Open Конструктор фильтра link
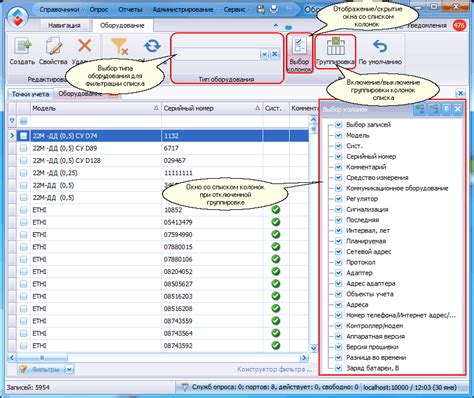 [275, 369]
